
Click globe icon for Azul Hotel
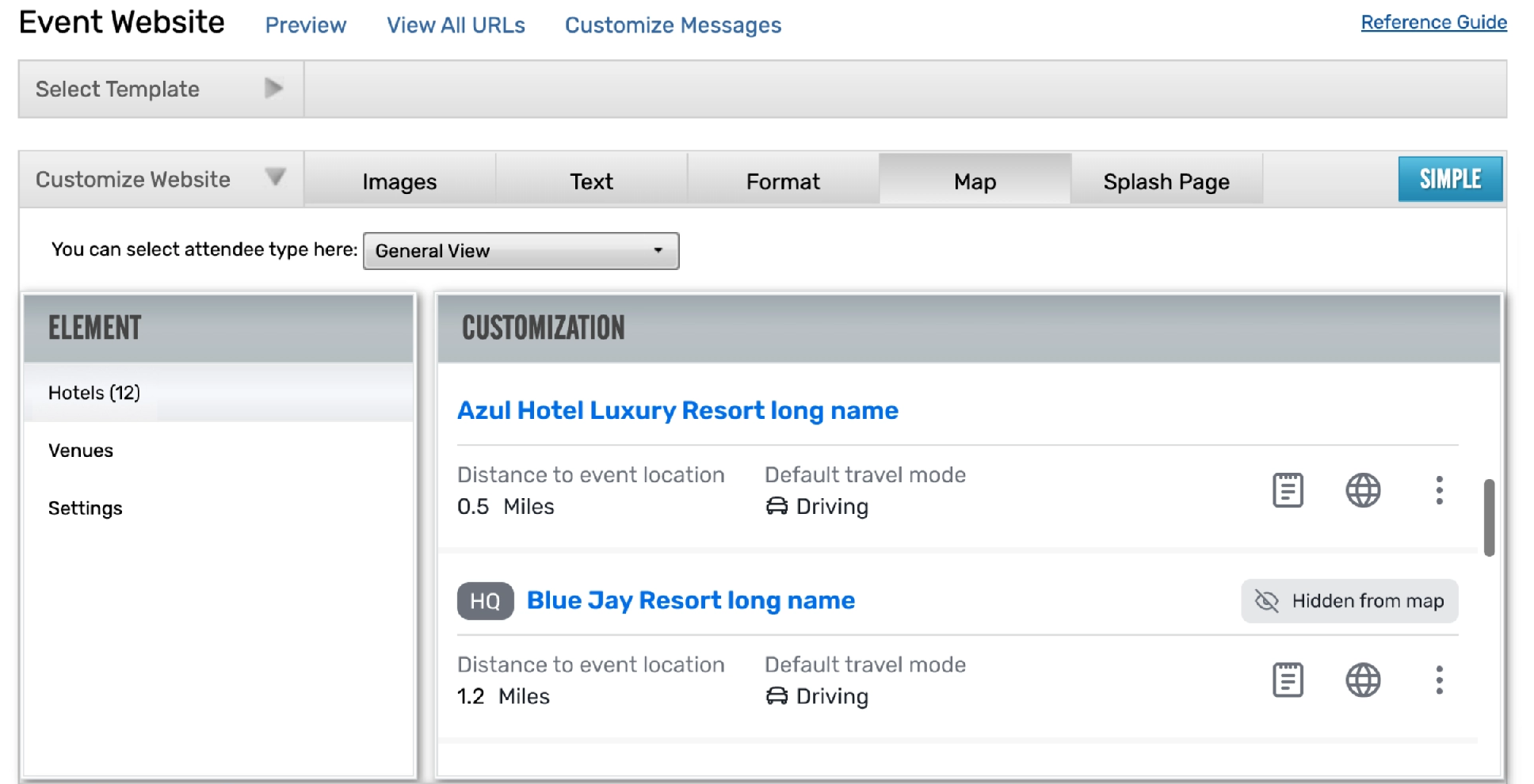pyautogui.click(x=1363, y=490)
